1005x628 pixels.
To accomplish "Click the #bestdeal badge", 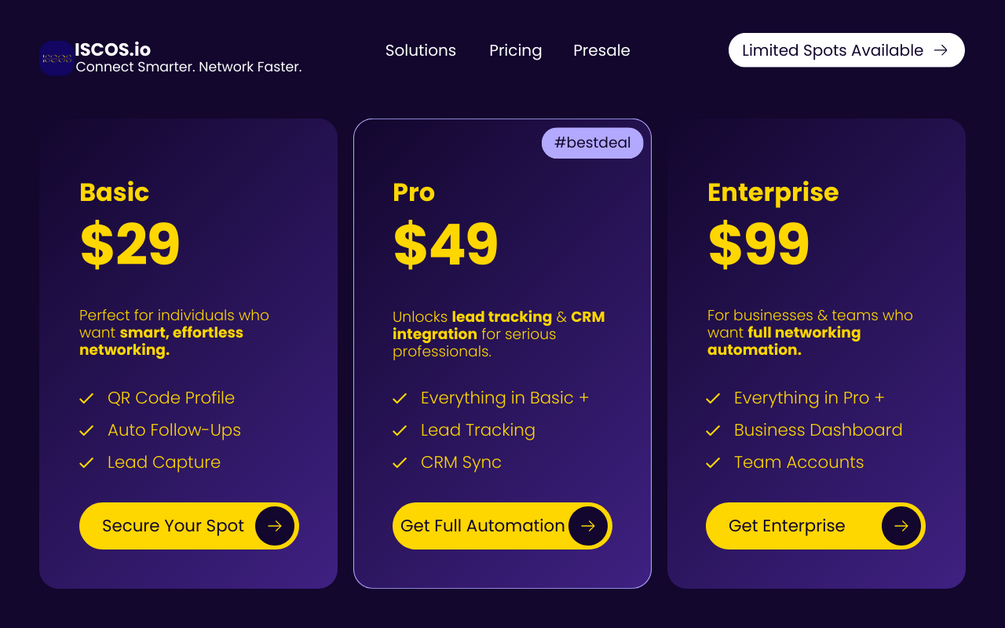I will (592, 143).
